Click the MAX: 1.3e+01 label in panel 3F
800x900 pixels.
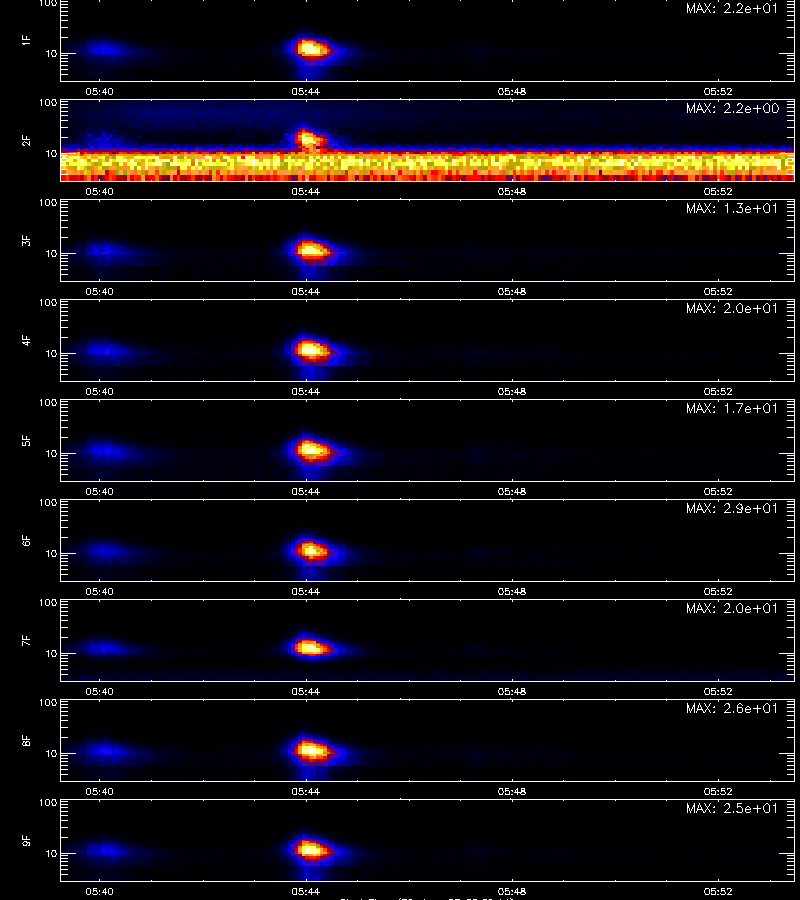tap(732, 208)
